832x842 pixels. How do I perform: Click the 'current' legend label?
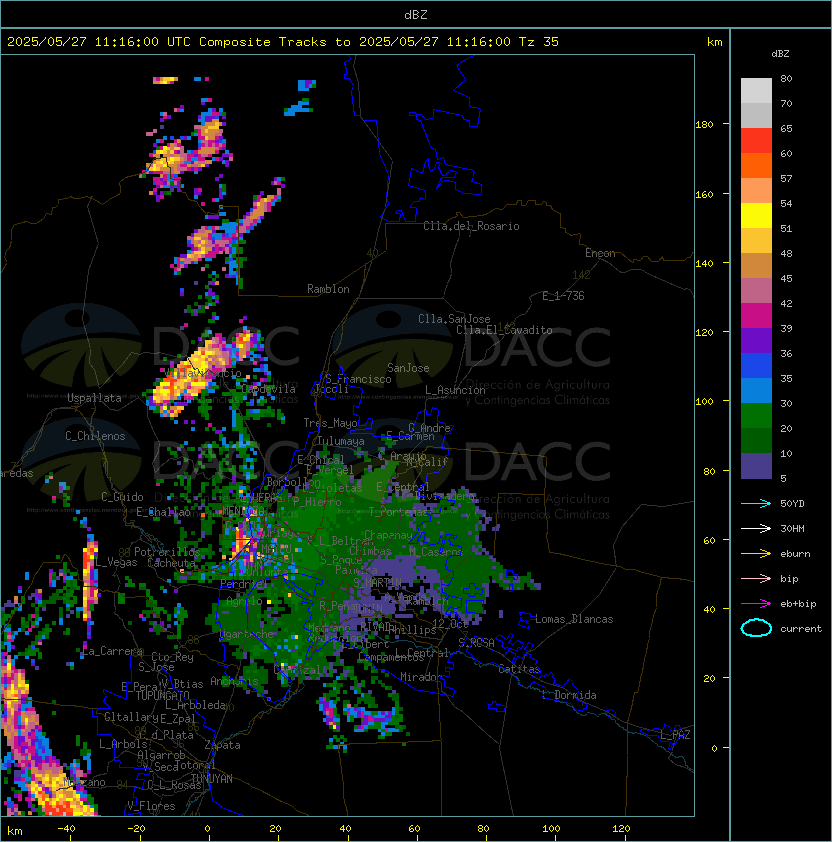coord(801,628)
